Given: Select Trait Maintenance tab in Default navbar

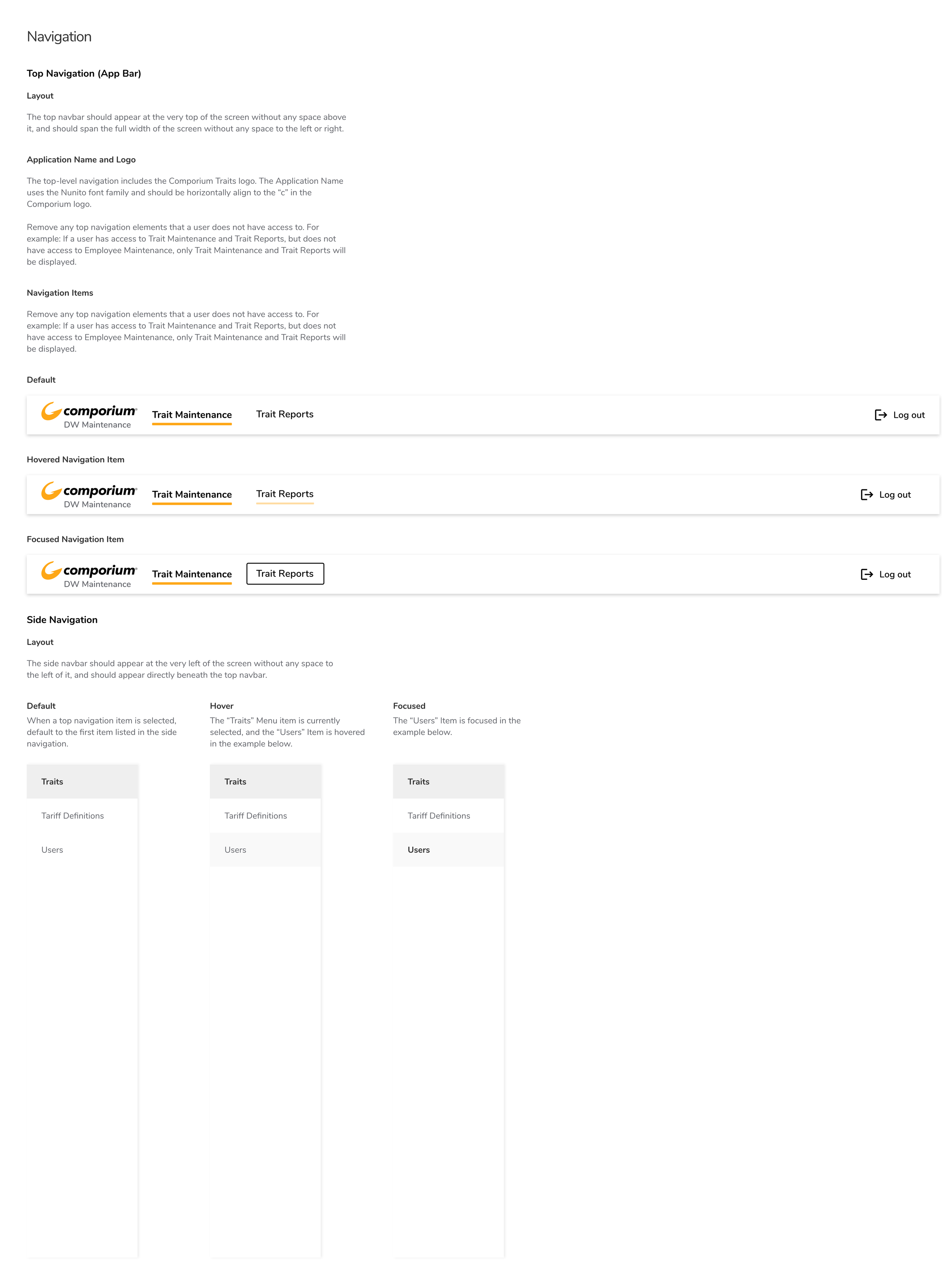Looking at the screenshot, I should coord(191,415).
